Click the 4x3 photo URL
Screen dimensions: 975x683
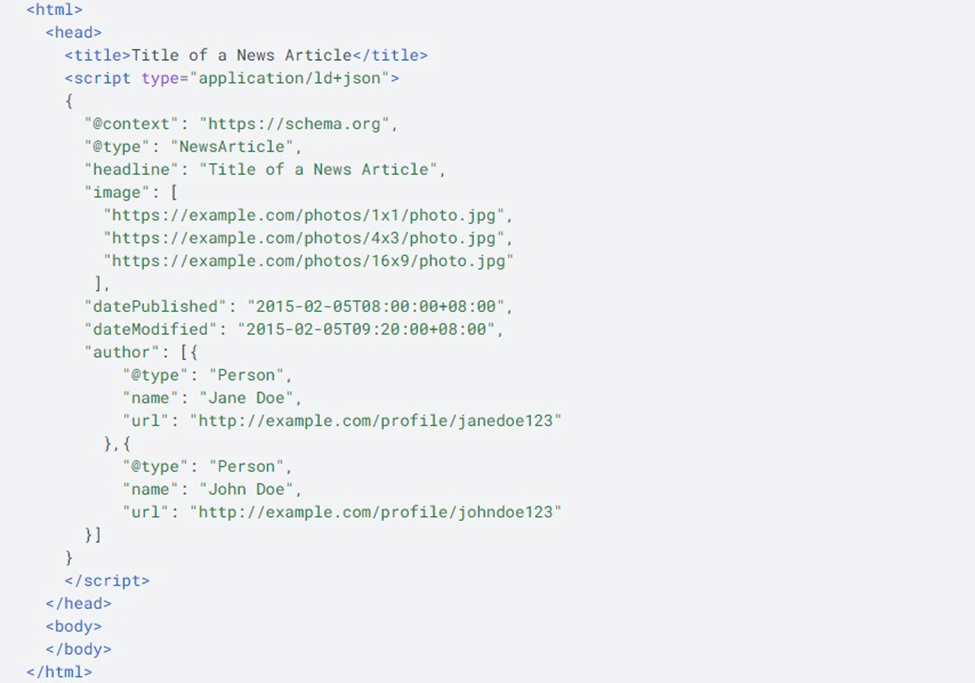(x=308, y=238)
